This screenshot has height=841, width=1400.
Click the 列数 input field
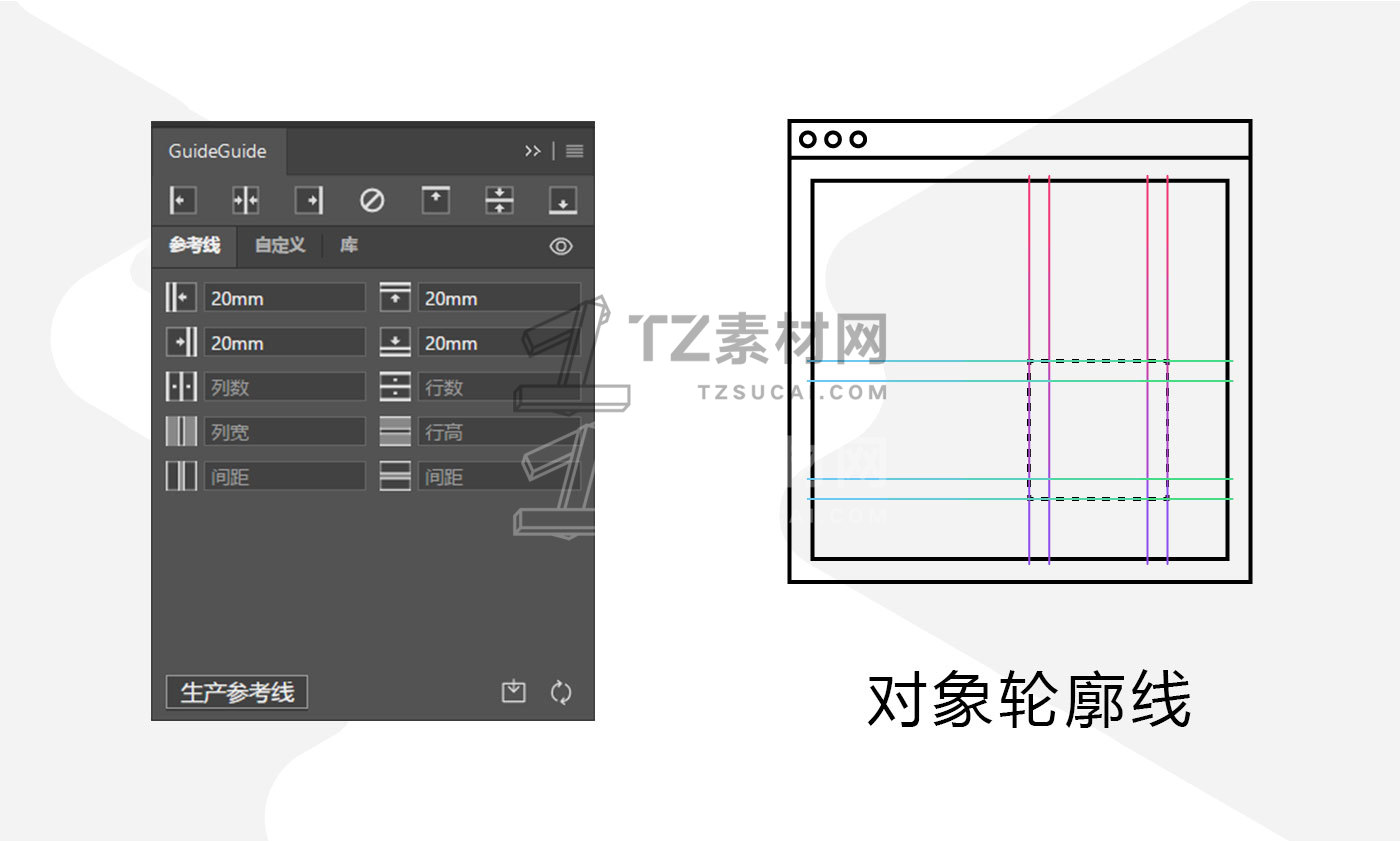click(285, 387)
